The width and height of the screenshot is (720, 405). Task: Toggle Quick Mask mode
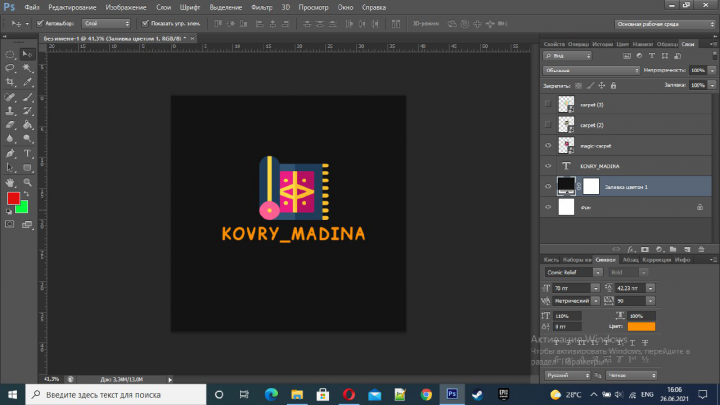[10, 224]
